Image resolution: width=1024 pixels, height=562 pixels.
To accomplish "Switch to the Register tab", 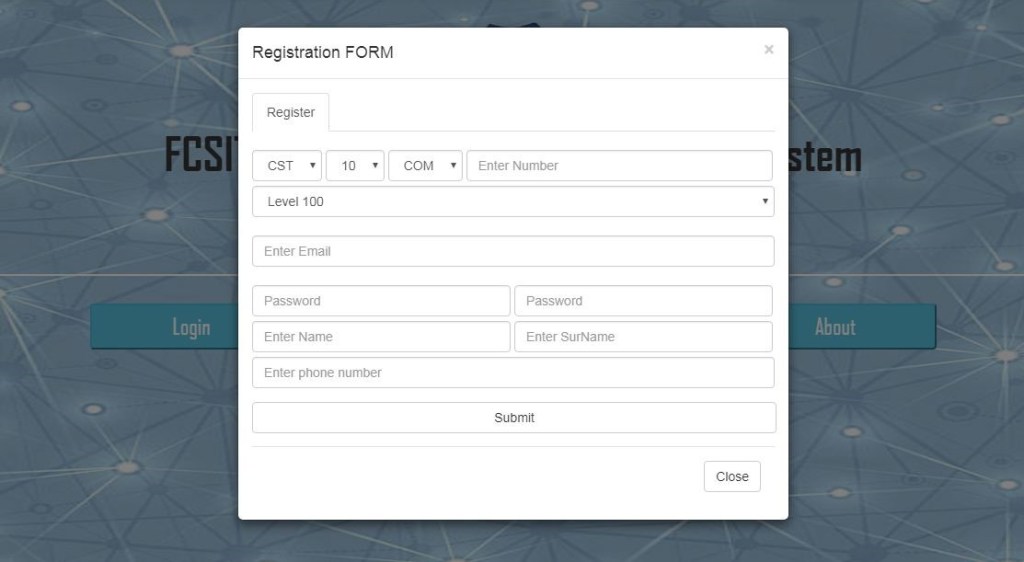I will (290, 112).
